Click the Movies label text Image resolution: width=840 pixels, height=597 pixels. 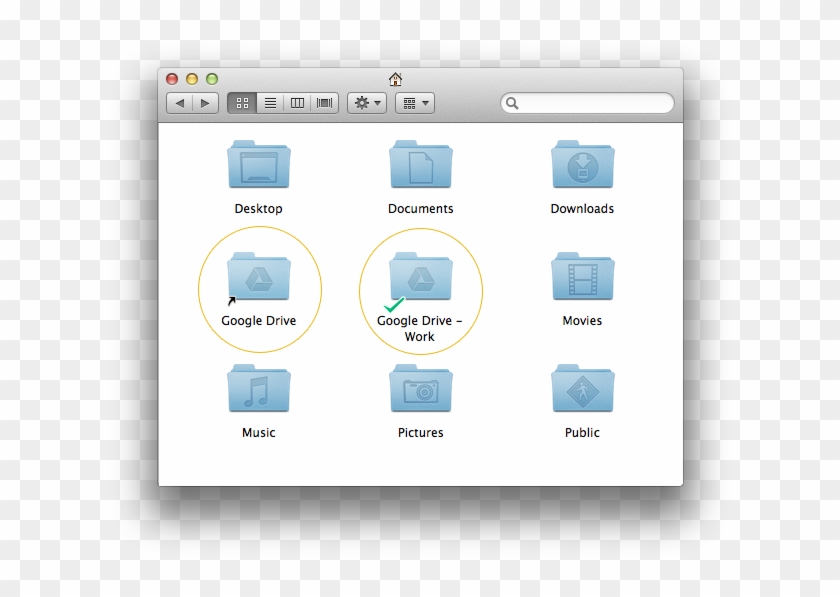(582, 320)
